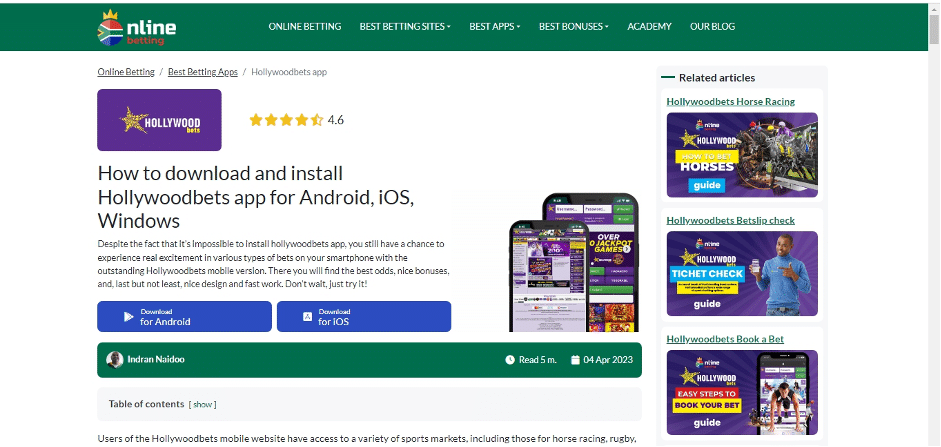This screenshot has height=447, width=941.
Task: Follow the Best Betting Apps breadcrumb
Action: pos(203,72)
